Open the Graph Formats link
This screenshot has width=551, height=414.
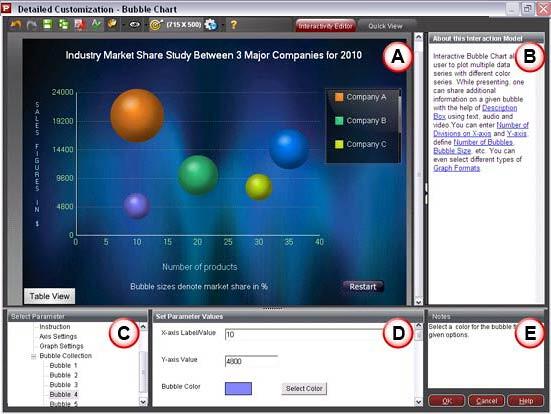coord(456,168)
